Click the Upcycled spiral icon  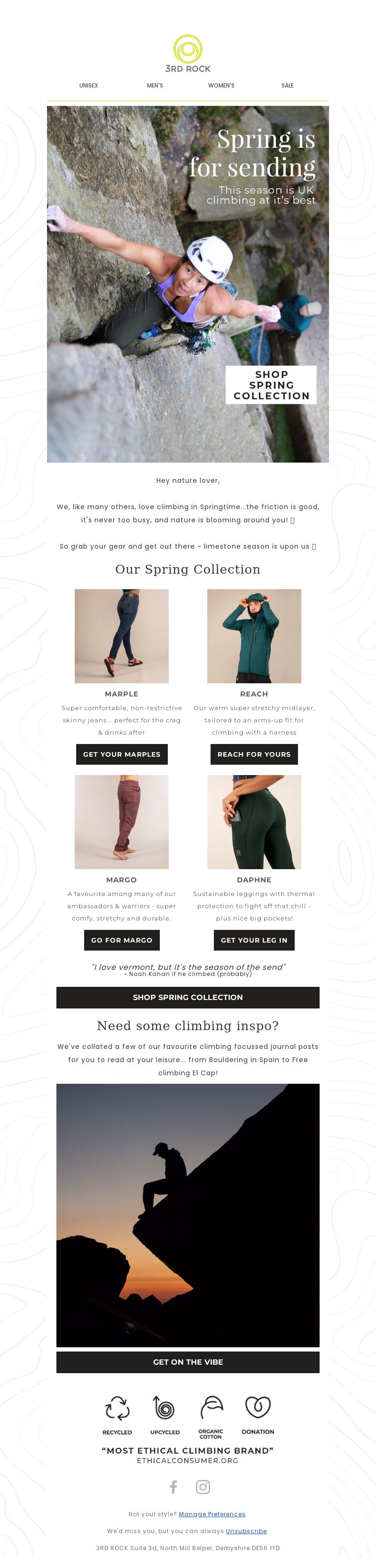pos(164,1408)
